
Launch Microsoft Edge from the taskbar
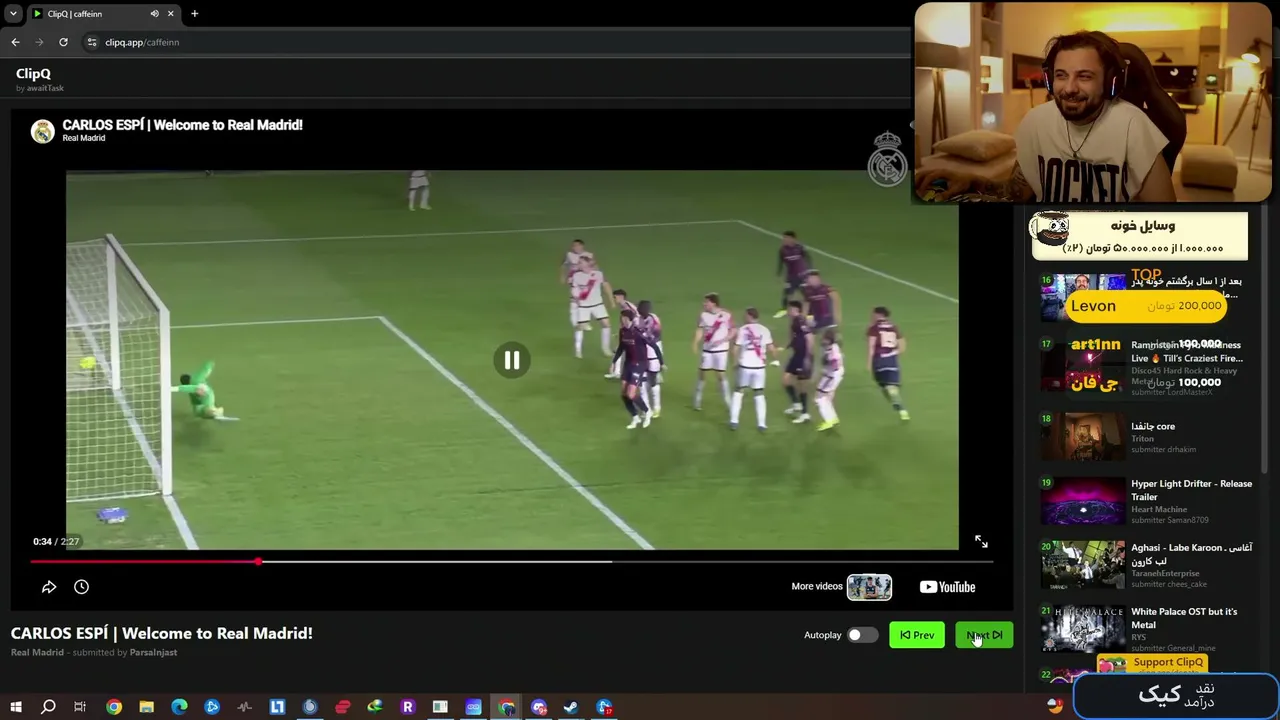click(179, 707)
